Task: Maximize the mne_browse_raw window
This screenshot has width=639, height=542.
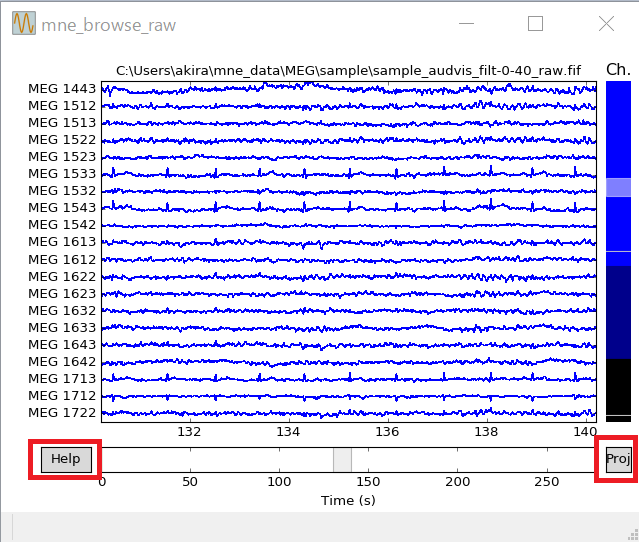Action: pyautogui.click(x=536, y=24)
